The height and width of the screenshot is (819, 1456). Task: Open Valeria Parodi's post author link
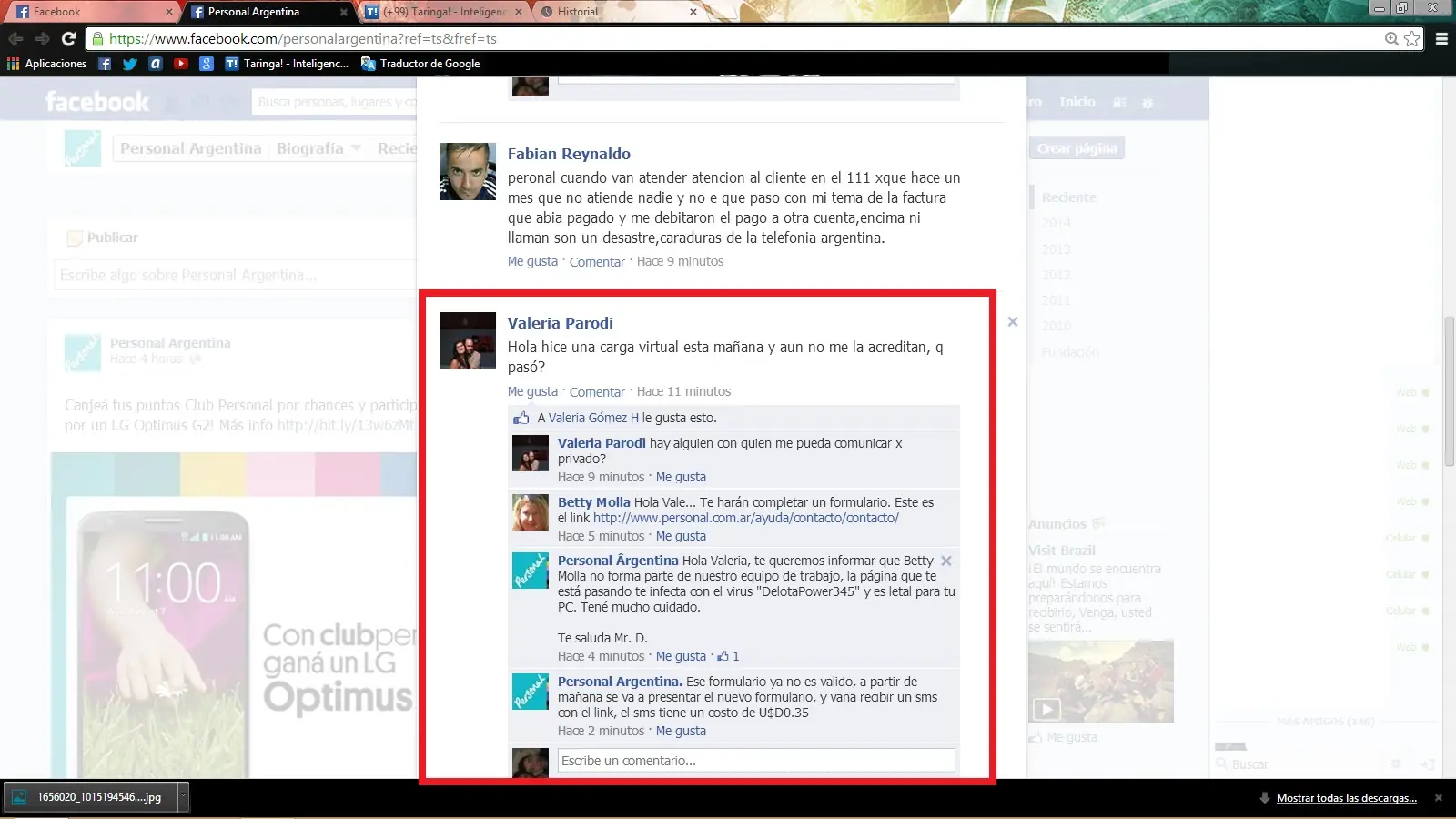(x=560, y=323)
